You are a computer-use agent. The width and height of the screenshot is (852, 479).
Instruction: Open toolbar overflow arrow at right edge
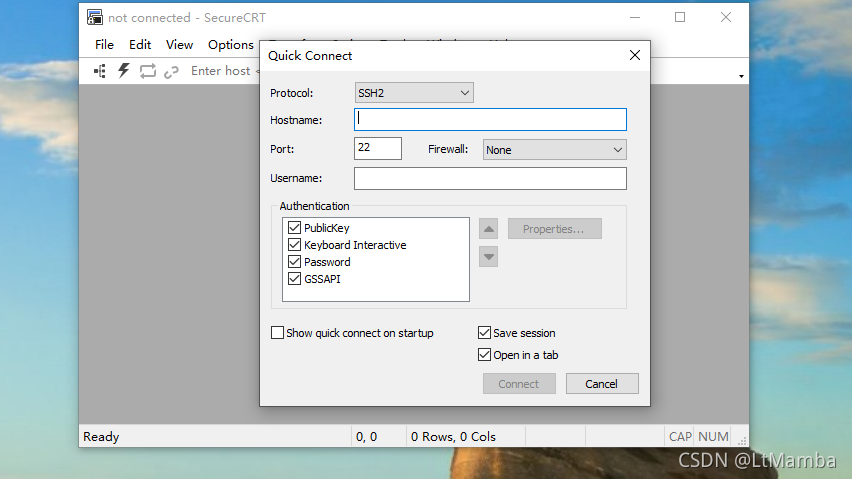pos(741,77)
